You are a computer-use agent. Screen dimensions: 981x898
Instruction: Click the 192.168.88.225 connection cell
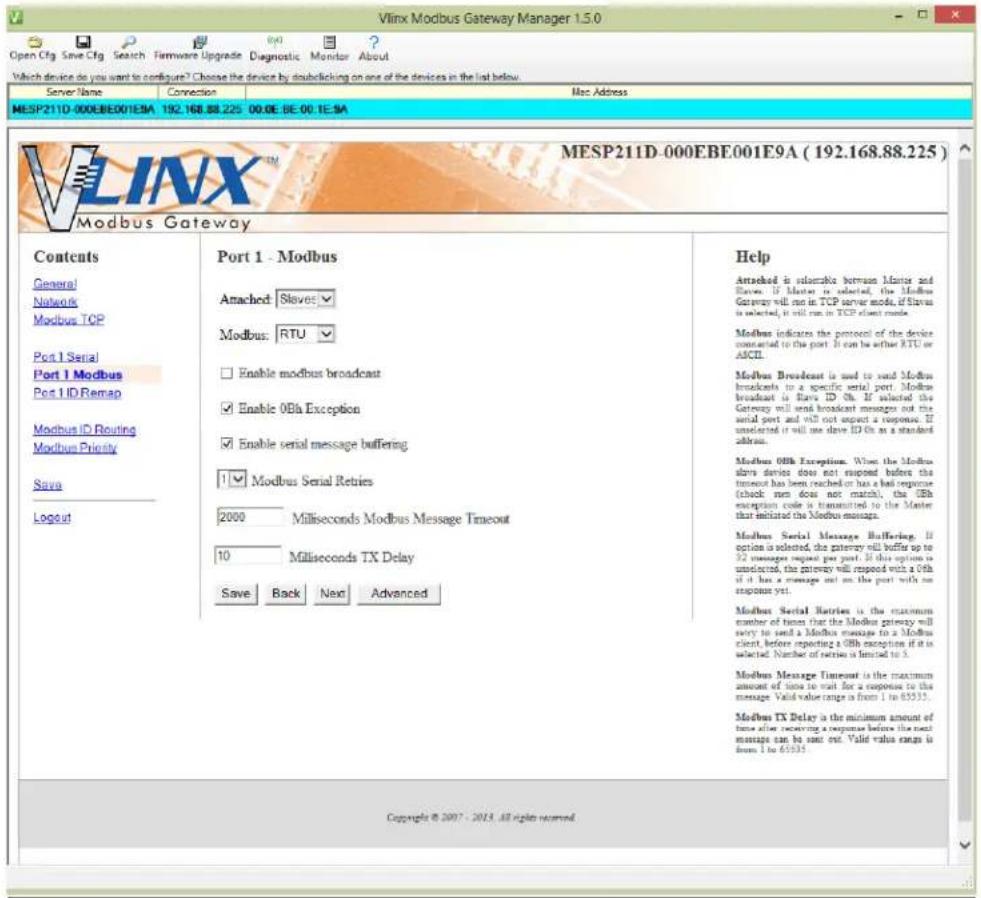pyautogui.click(x=201, y=110)
